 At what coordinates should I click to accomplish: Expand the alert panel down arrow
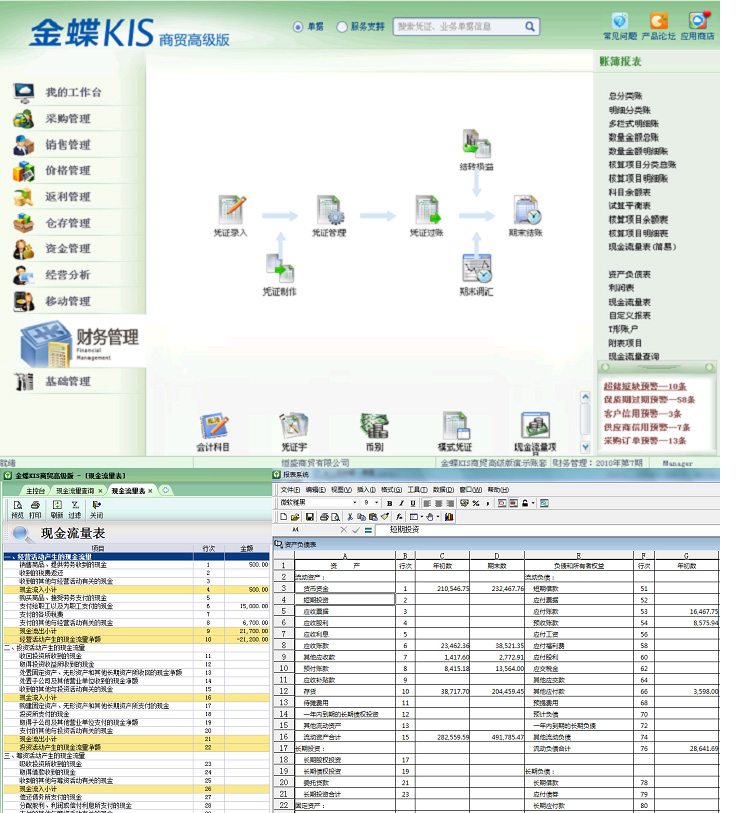coord(586,446)
